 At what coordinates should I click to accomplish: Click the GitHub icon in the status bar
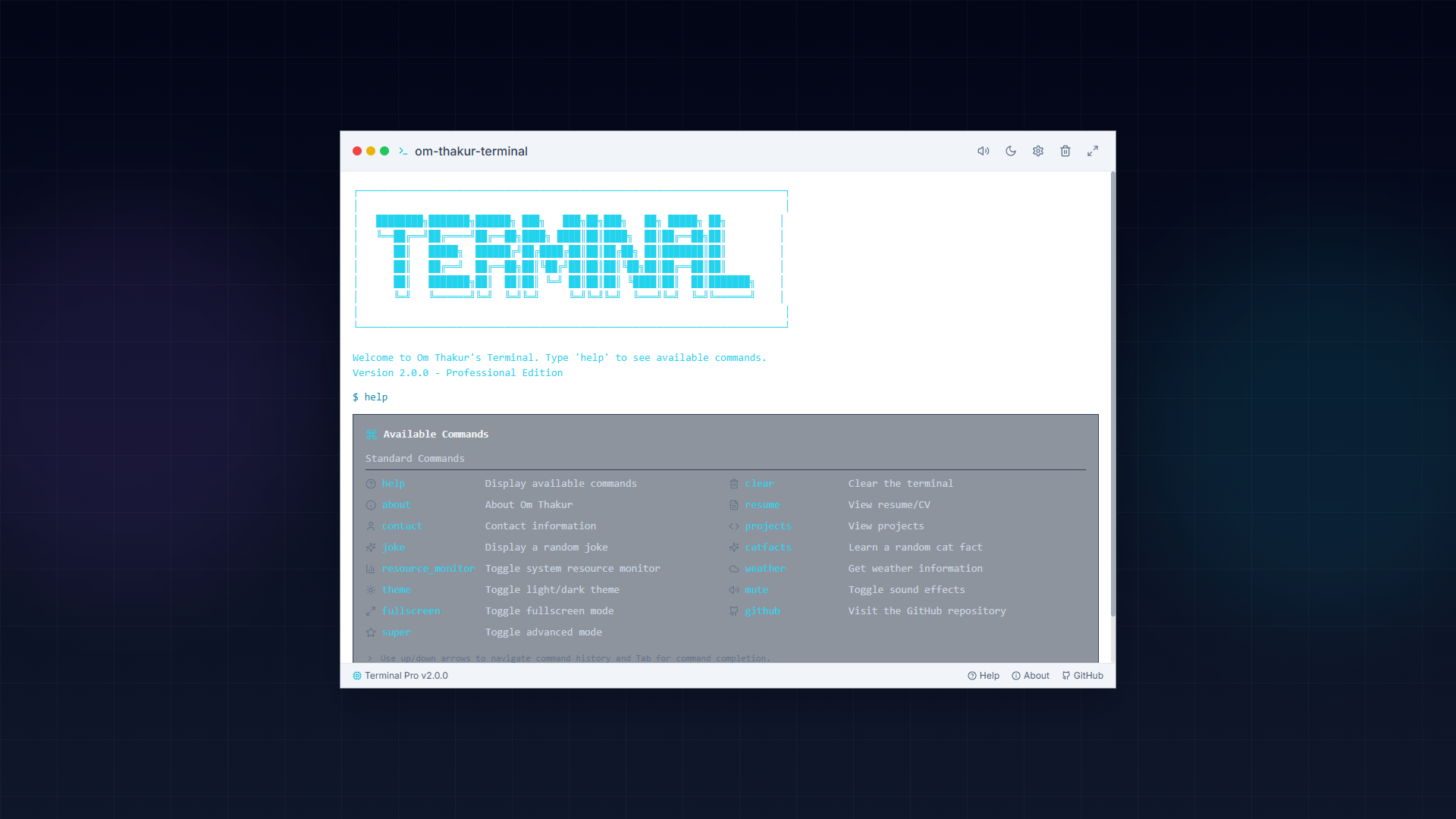click(1082, 675)
